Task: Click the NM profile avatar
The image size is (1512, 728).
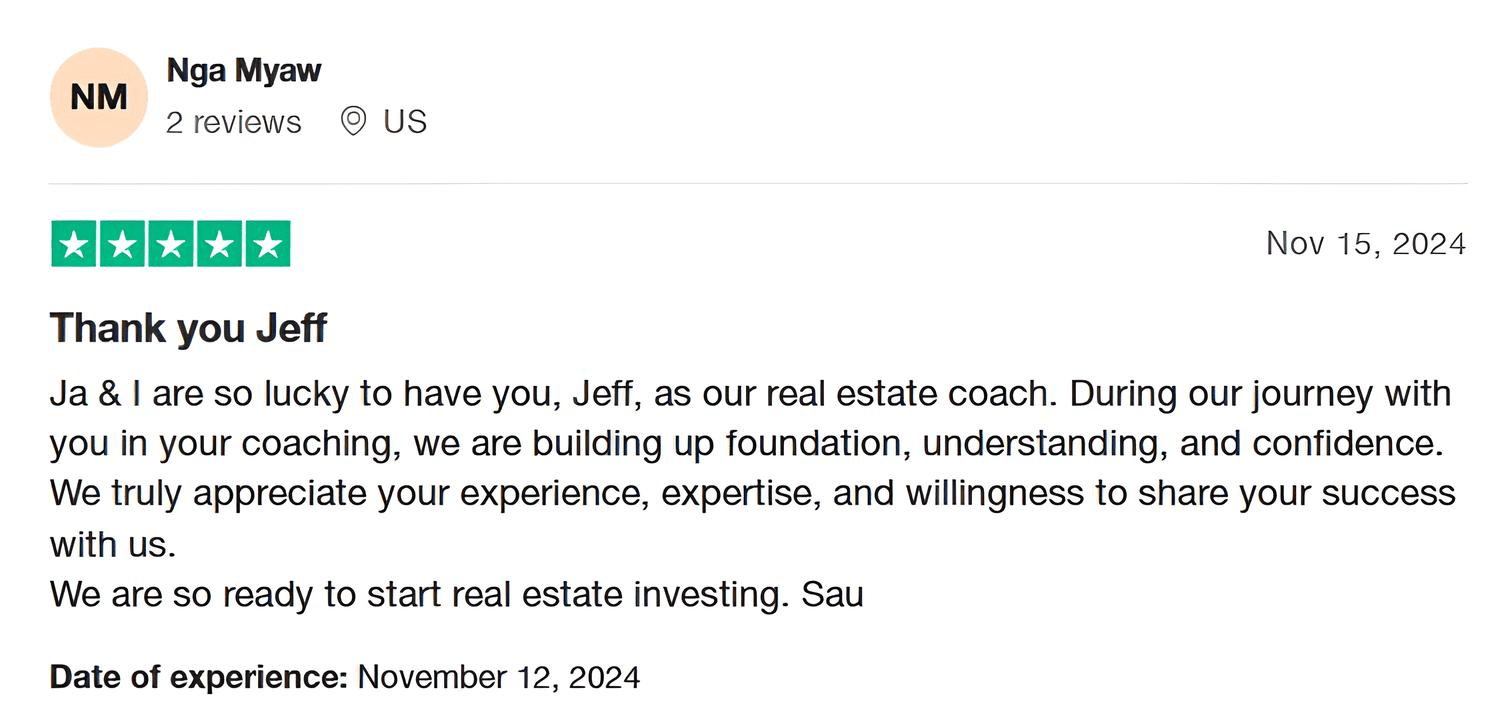Action: pos(98,97)
